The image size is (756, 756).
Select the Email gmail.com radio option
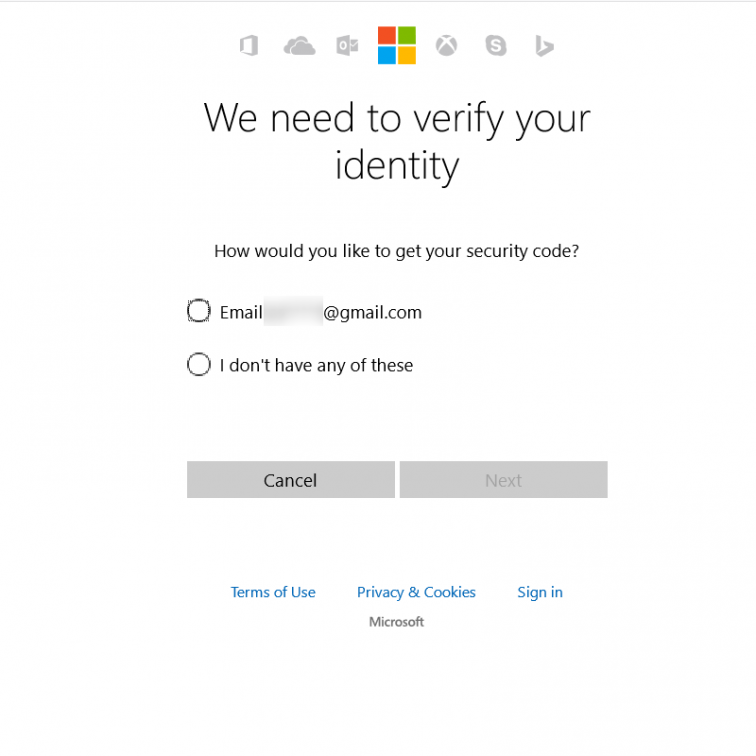point(199,311)
